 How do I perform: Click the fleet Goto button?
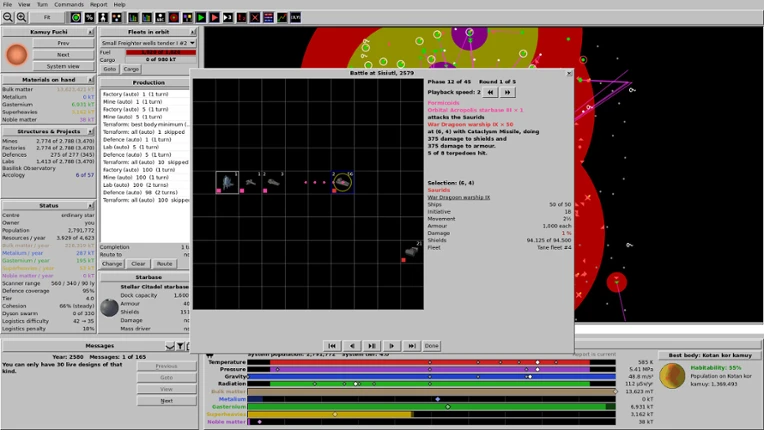pyautogui.click(x=110, y=69)
